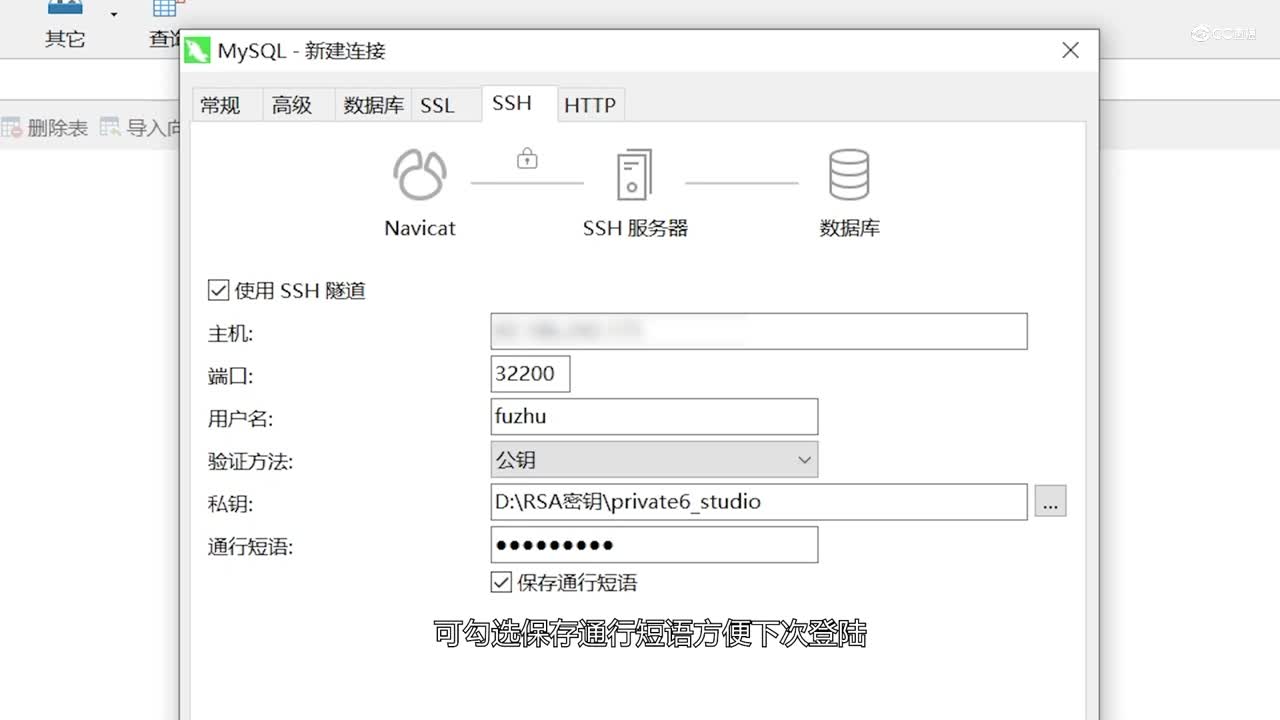
Task: Open the 验证方法 authentication method dropdown
Action: pyautogui.click(x=804, y=459)
